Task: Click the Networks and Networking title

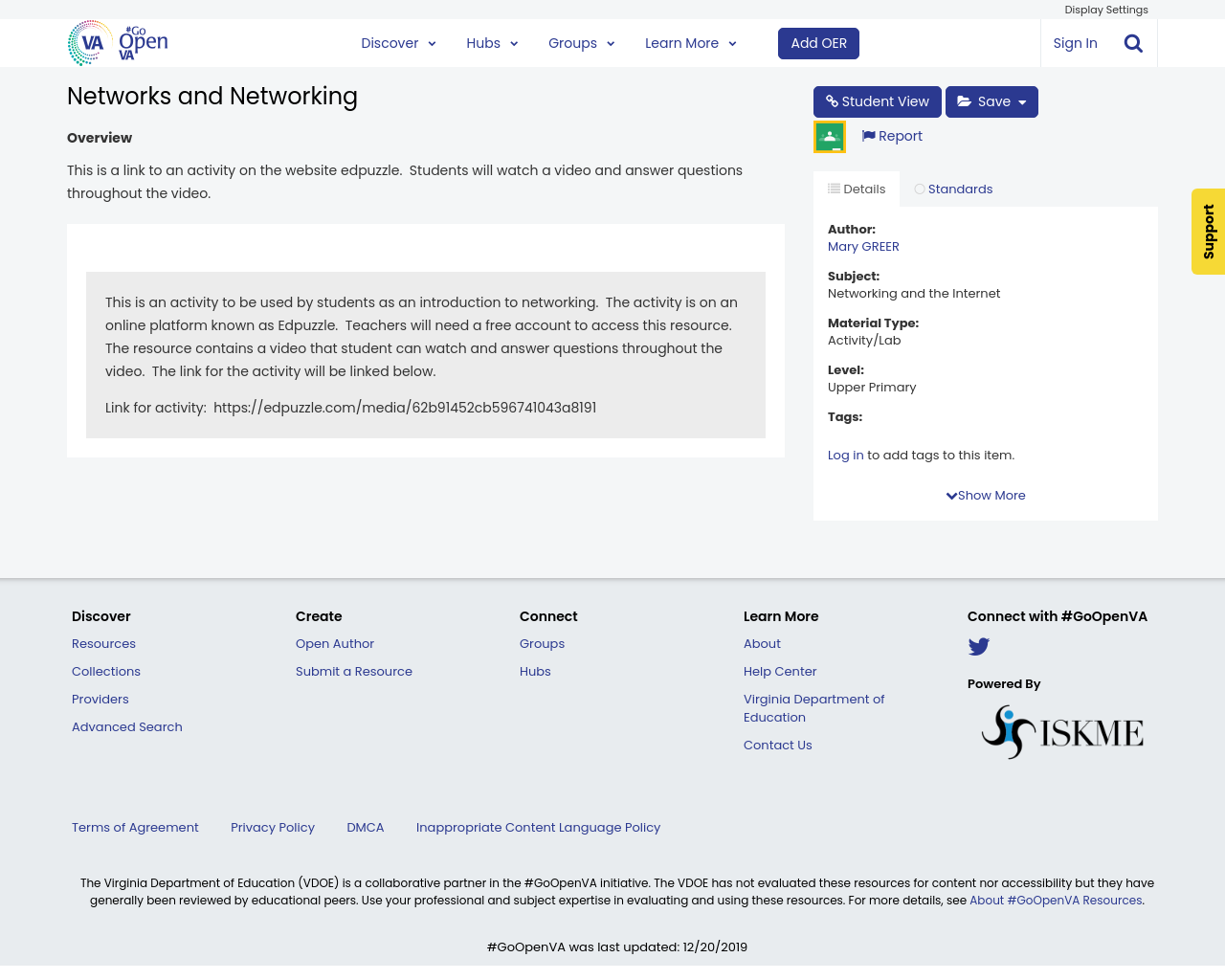Action: (212, 97)
